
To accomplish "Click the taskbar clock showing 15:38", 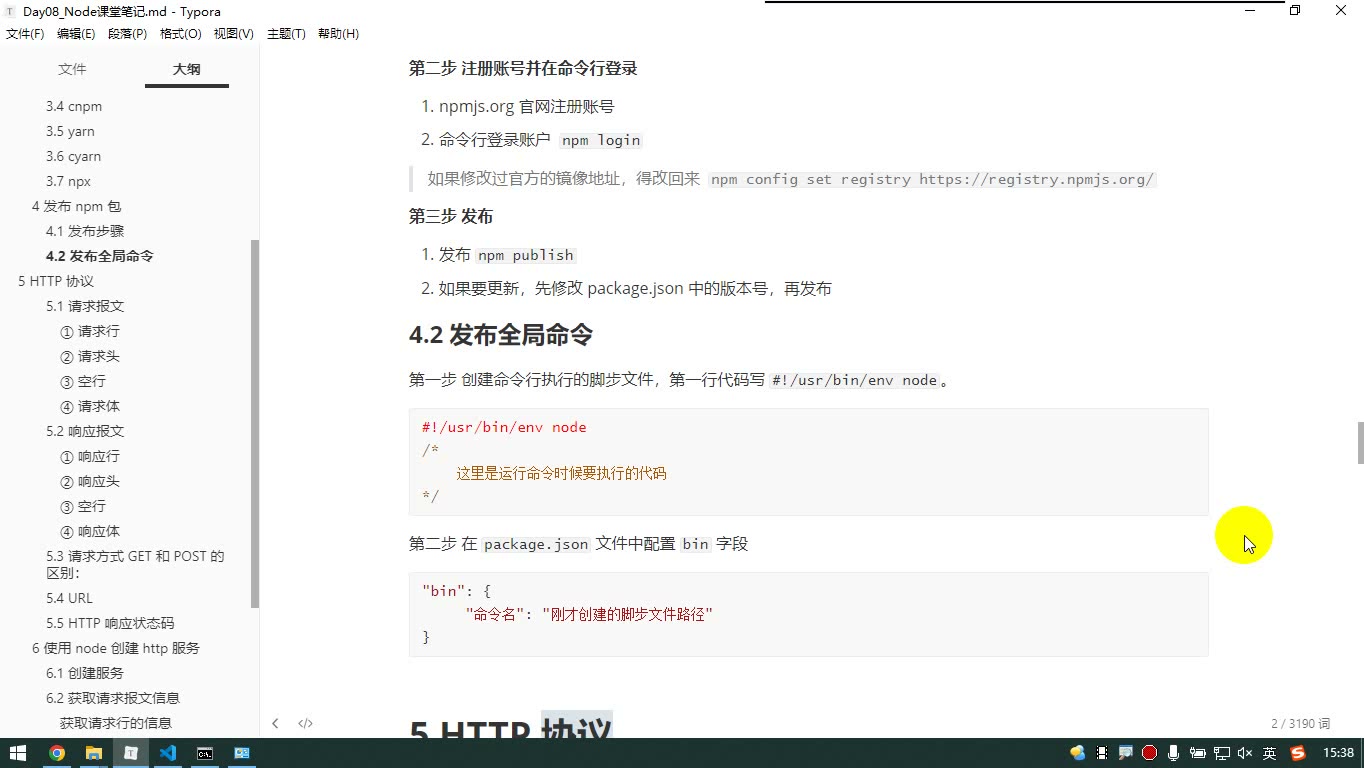I will click(1338, 753).
